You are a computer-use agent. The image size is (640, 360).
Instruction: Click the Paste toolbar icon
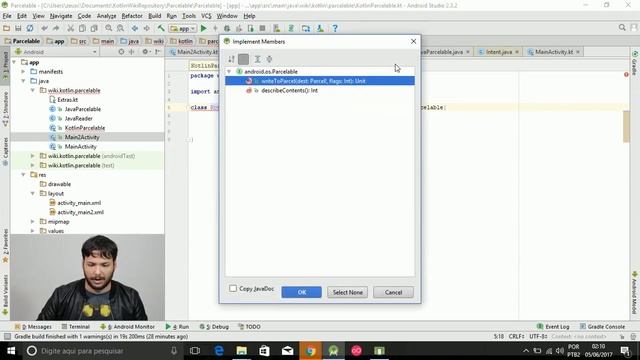pyautogui.click(x=94, y=28)
